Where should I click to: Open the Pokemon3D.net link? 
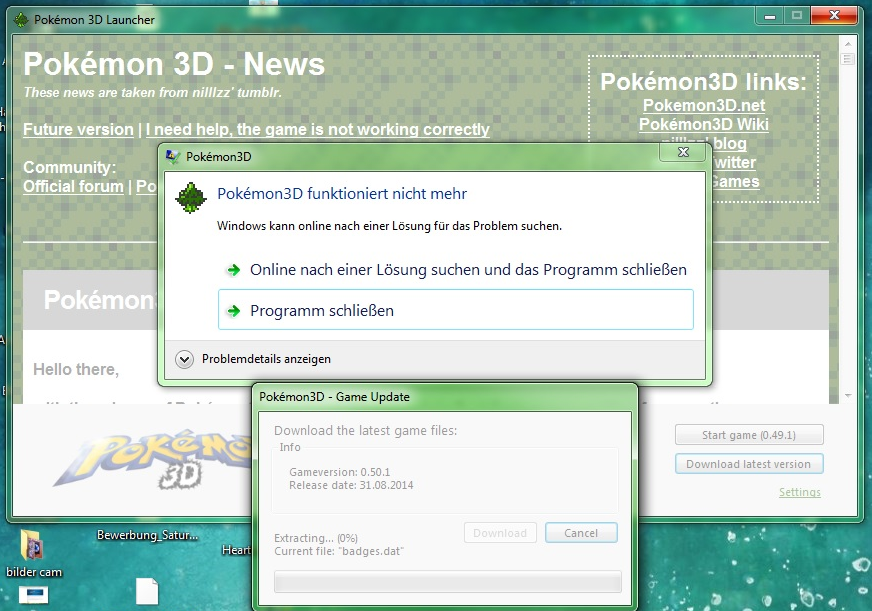(704, 105)
